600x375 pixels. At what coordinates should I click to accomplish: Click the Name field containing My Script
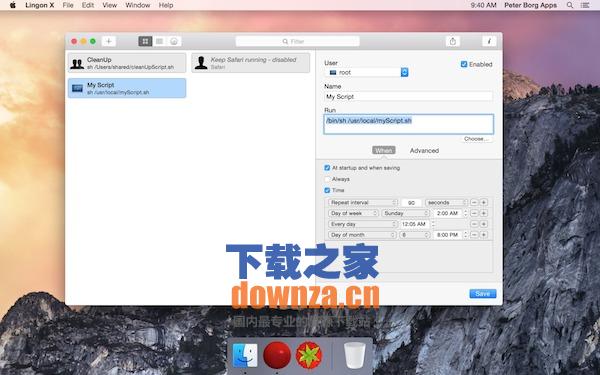click(x=408, y=96)
